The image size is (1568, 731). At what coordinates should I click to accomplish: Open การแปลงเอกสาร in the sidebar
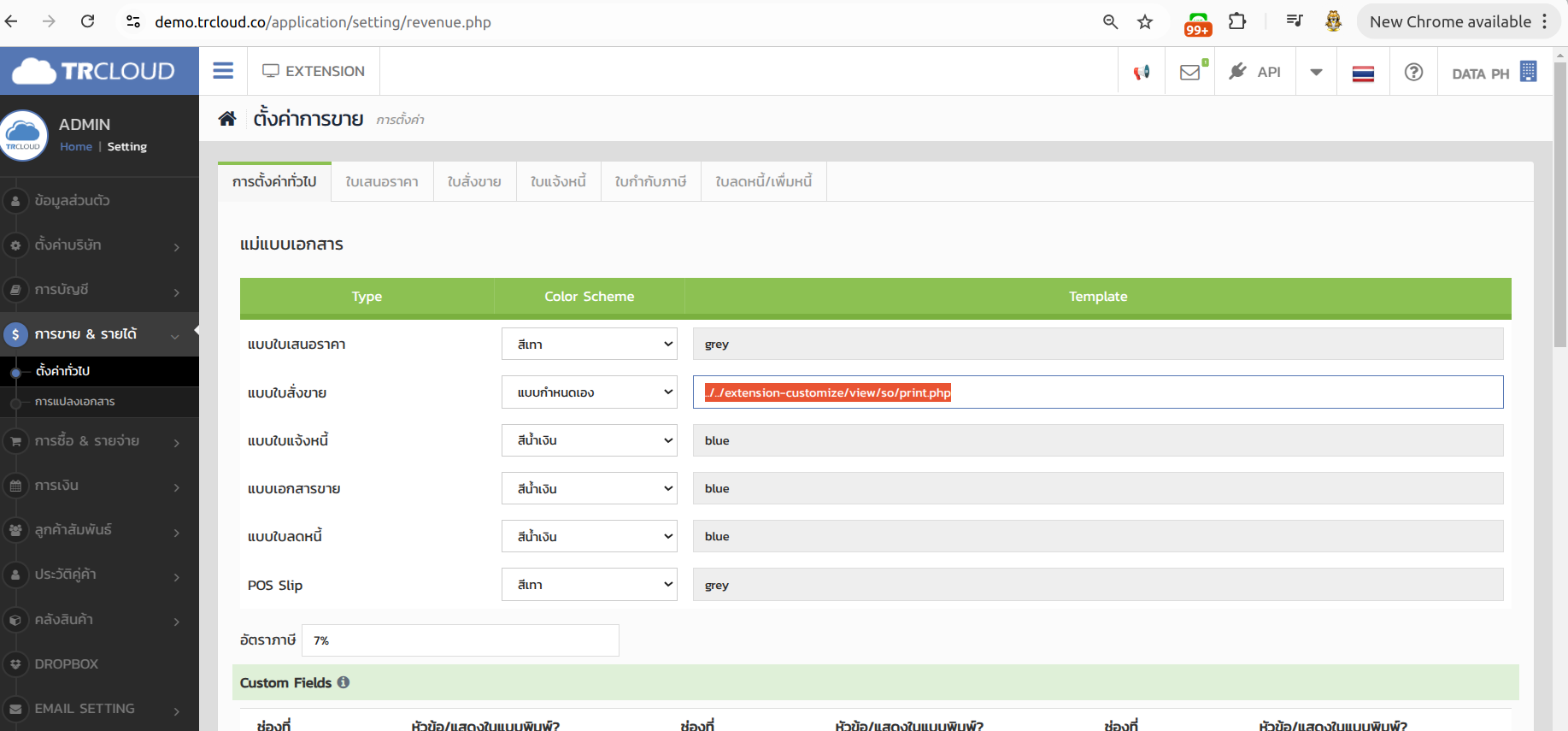point(75,402)
